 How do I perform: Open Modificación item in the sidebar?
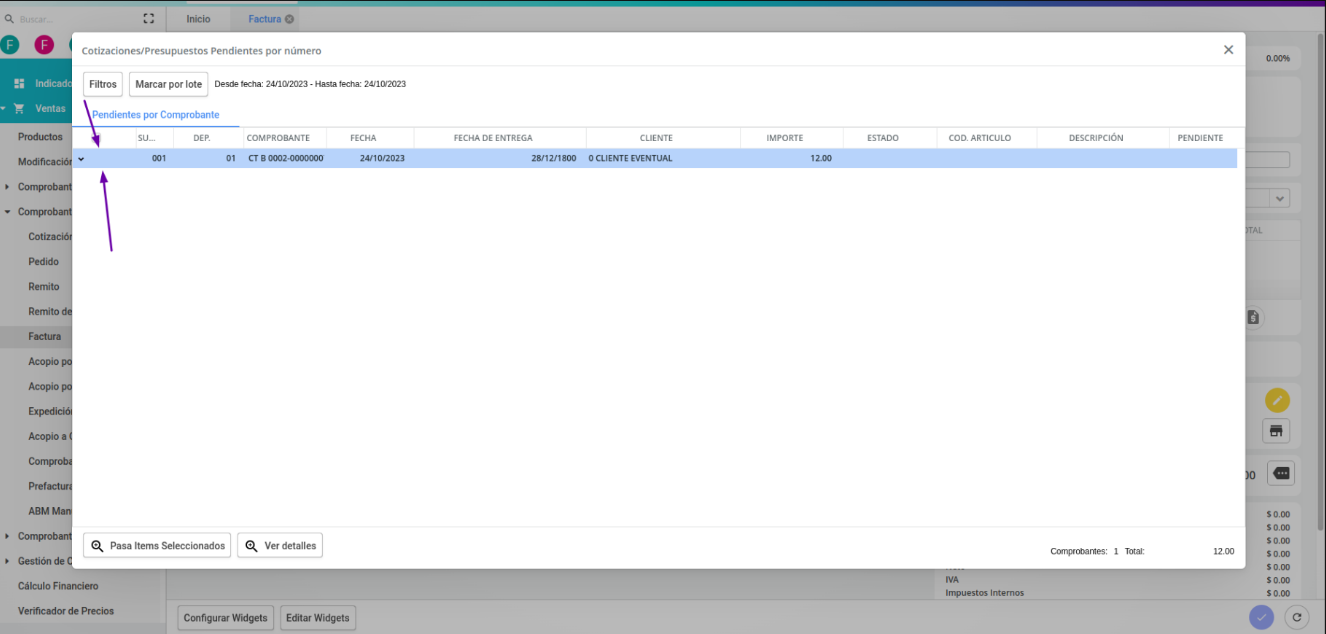pos(44,162)
